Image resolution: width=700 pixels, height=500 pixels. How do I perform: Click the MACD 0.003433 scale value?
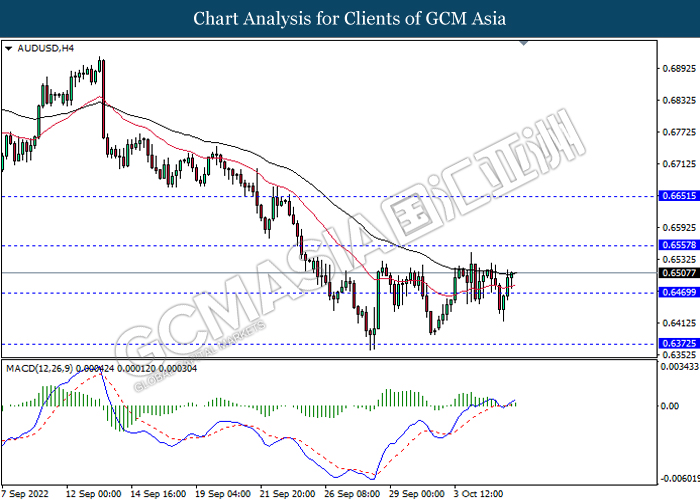tap(680, 367)
